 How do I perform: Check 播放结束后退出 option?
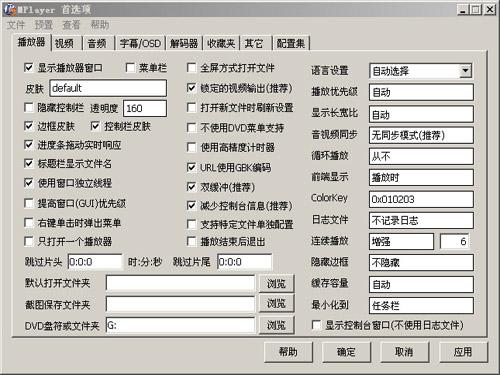[191, 241]
